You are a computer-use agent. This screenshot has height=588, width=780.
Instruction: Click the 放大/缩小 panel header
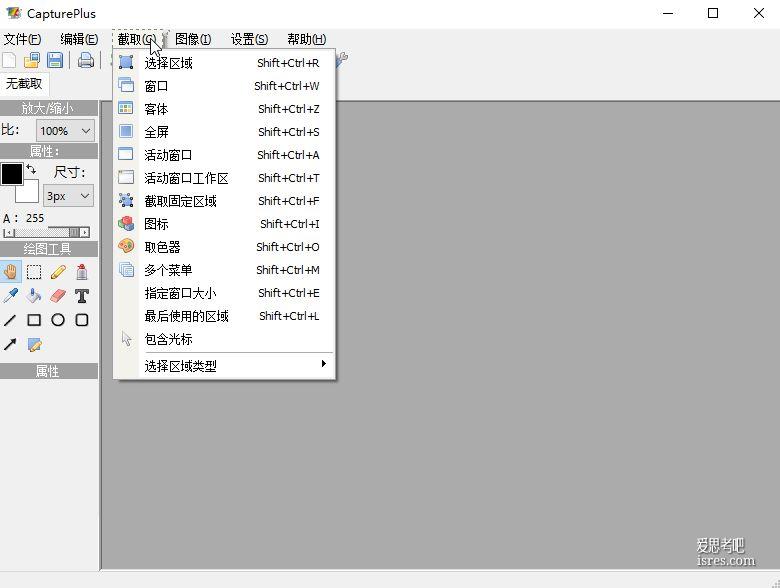(48, 108)
